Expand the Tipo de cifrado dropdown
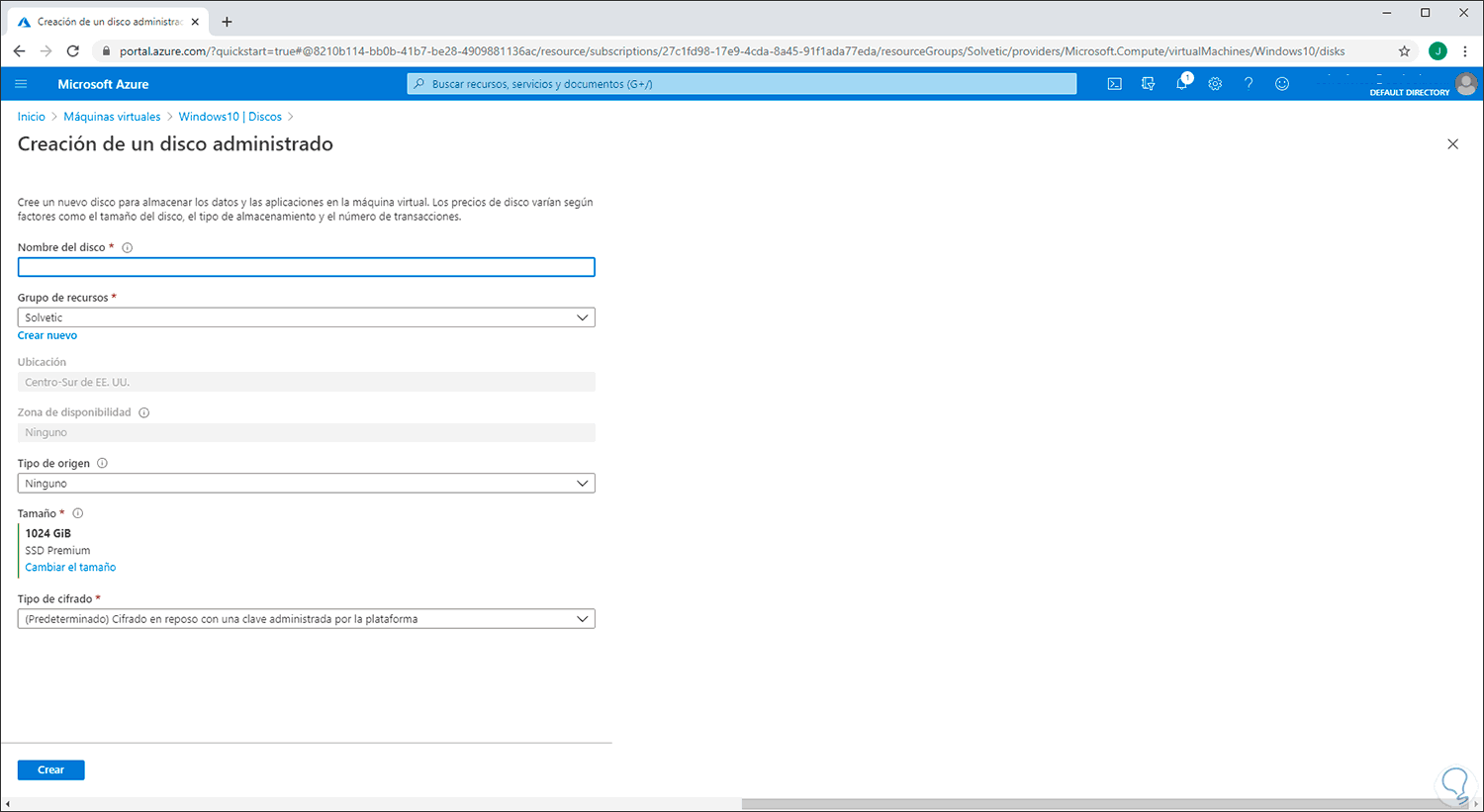This screenshot has height=812, width=1484. point(307,619)
